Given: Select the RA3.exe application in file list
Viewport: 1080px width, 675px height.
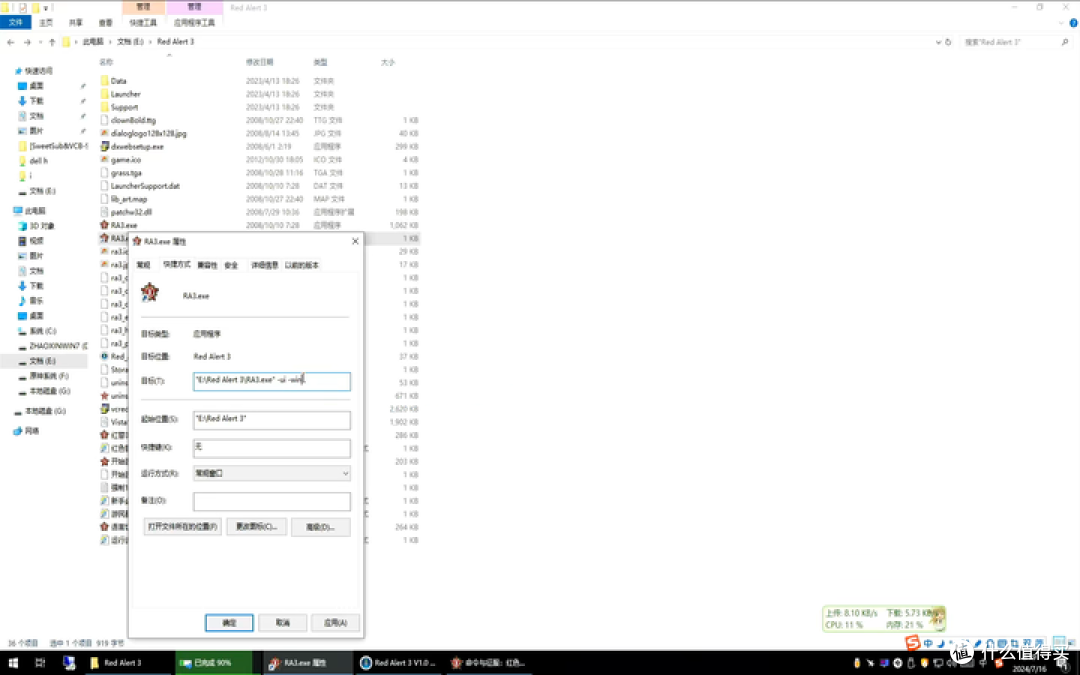Looking at the screenshot, I should click(123, 225).
